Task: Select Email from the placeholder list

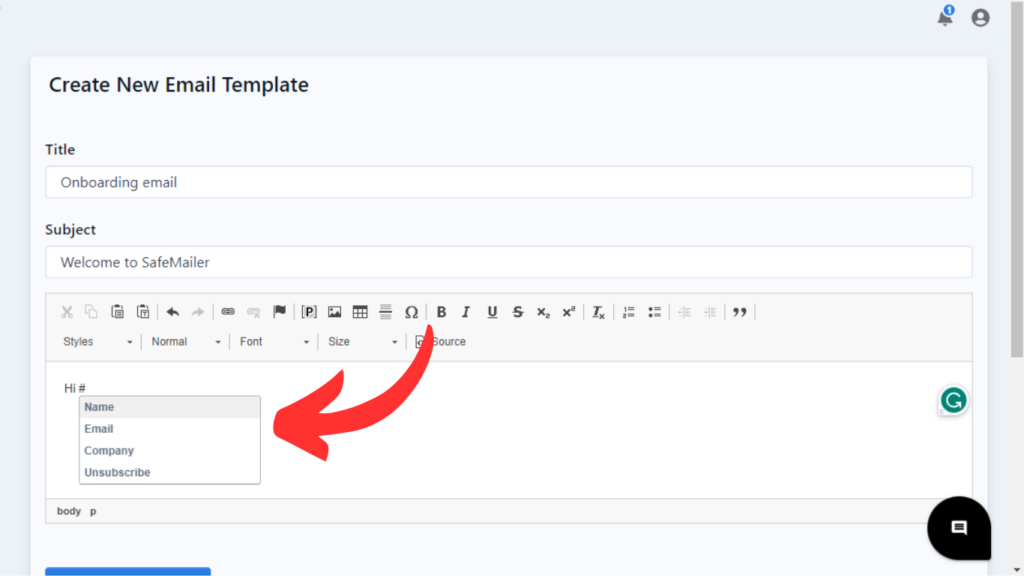Action: (170, 429)
